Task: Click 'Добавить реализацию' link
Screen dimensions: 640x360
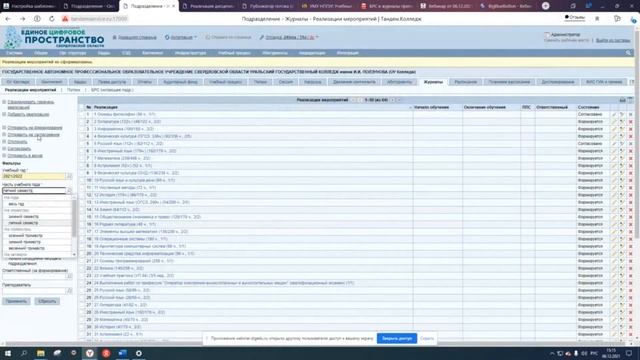Action: click(x=28, y=115)
